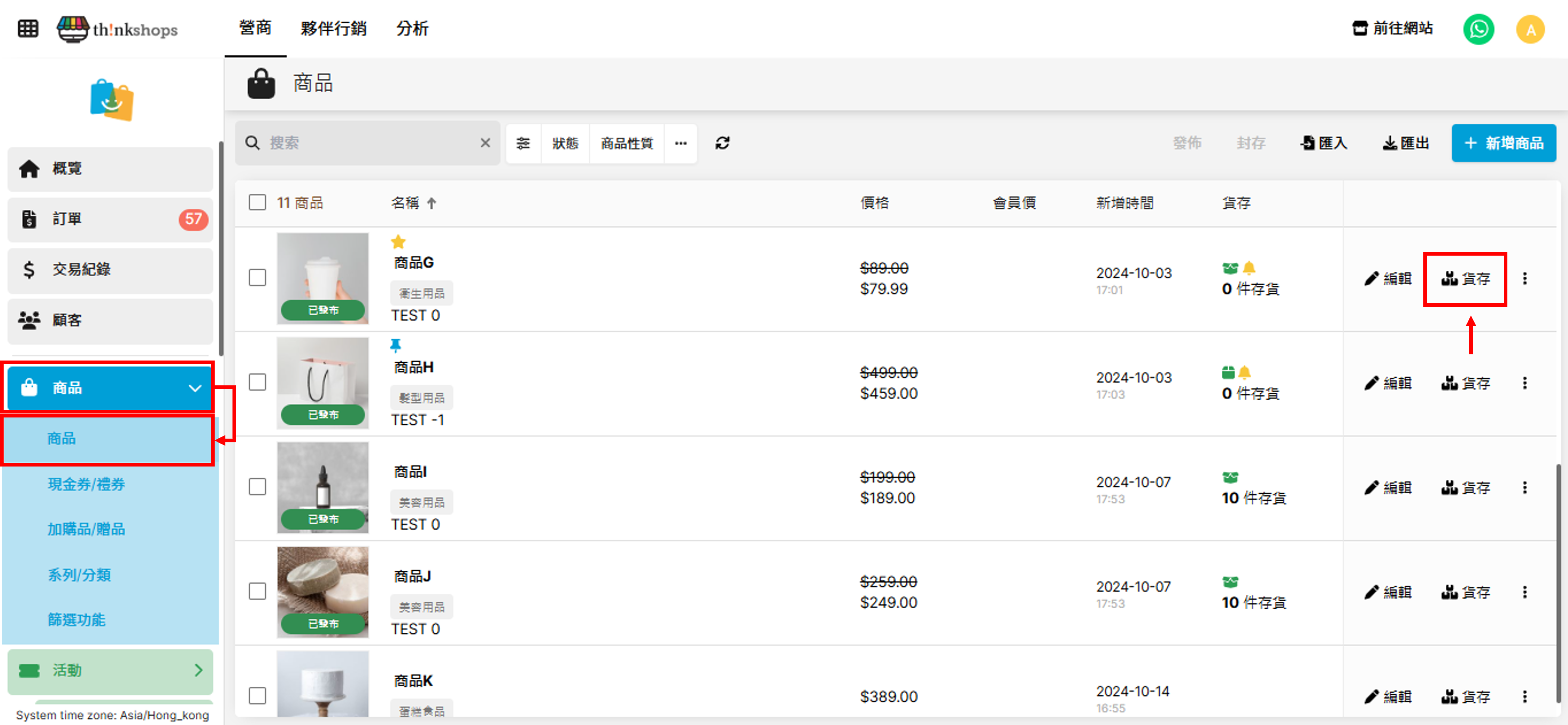Viewport: 1568px width, 725px height.
Task: Open the apps grid menu icon
Action: click(28, 28)
